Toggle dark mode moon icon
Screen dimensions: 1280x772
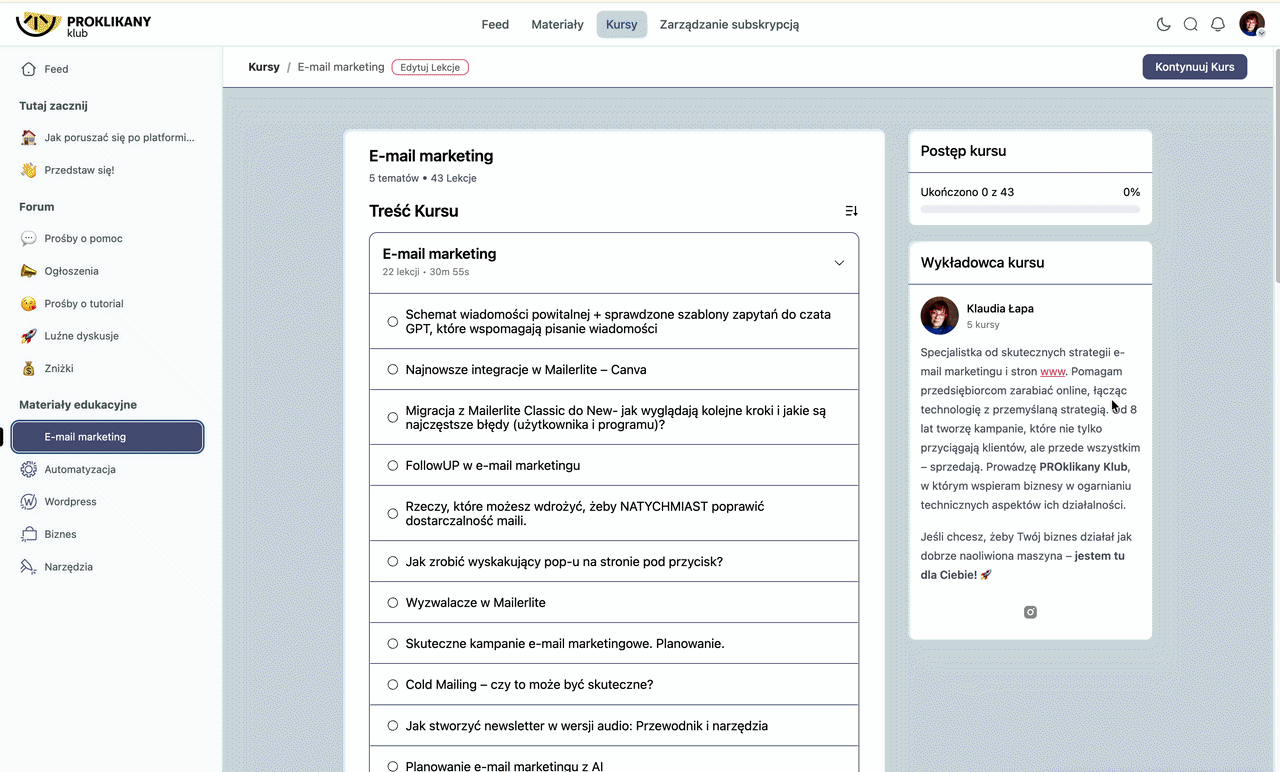point(1163,25)
